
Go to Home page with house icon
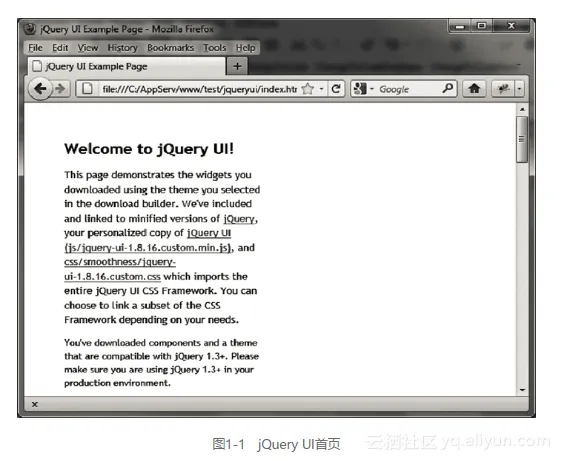[474, 88]
